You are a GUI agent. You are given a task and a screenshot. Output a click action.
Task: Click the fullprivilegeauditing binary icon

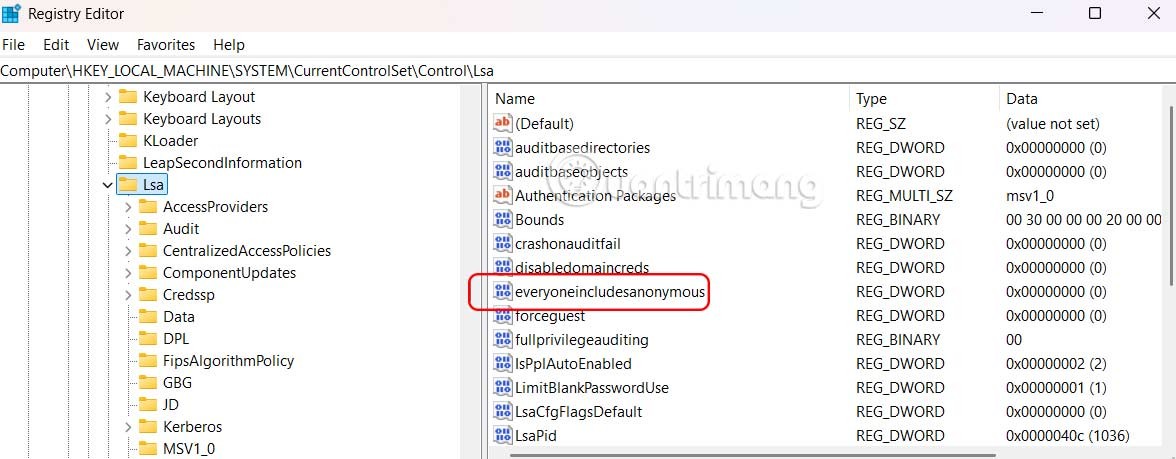coord(502,339)
